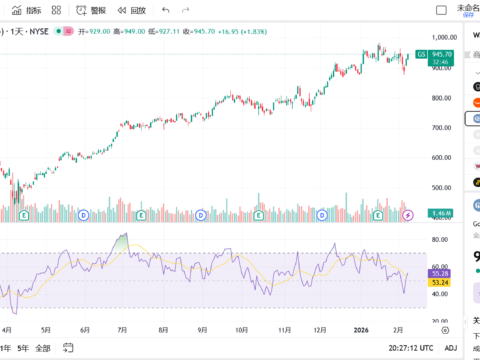Viewport: 480px width, 360px height.
Task: Click the 600.00 price scale label
Action: tap(441, 157)
